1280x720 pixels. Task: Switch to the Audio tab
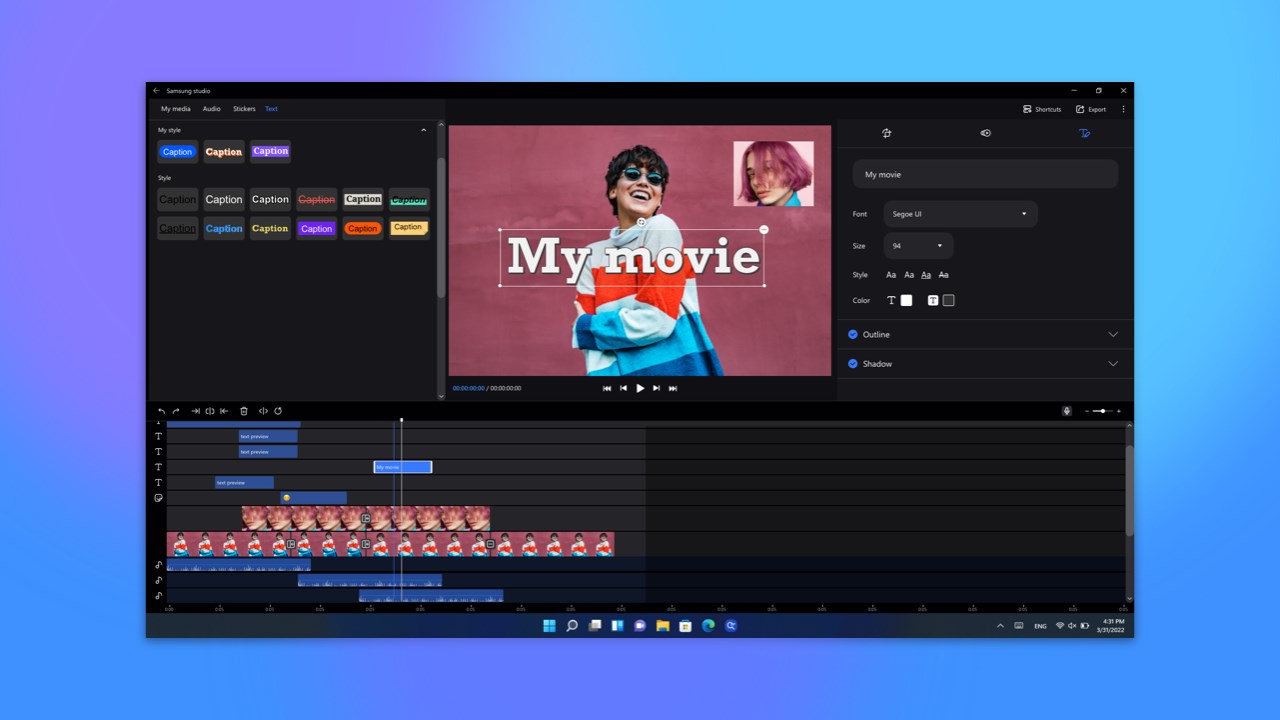[x=211, y=109]
